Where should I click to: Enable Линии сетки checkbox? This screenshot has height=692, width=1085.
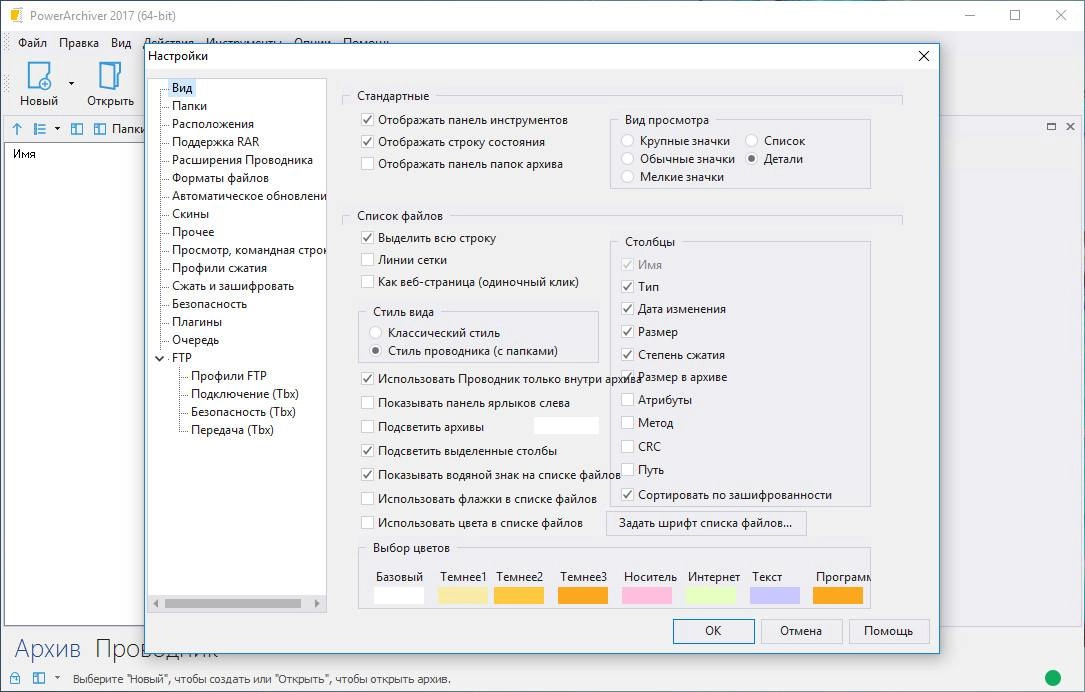367,260
